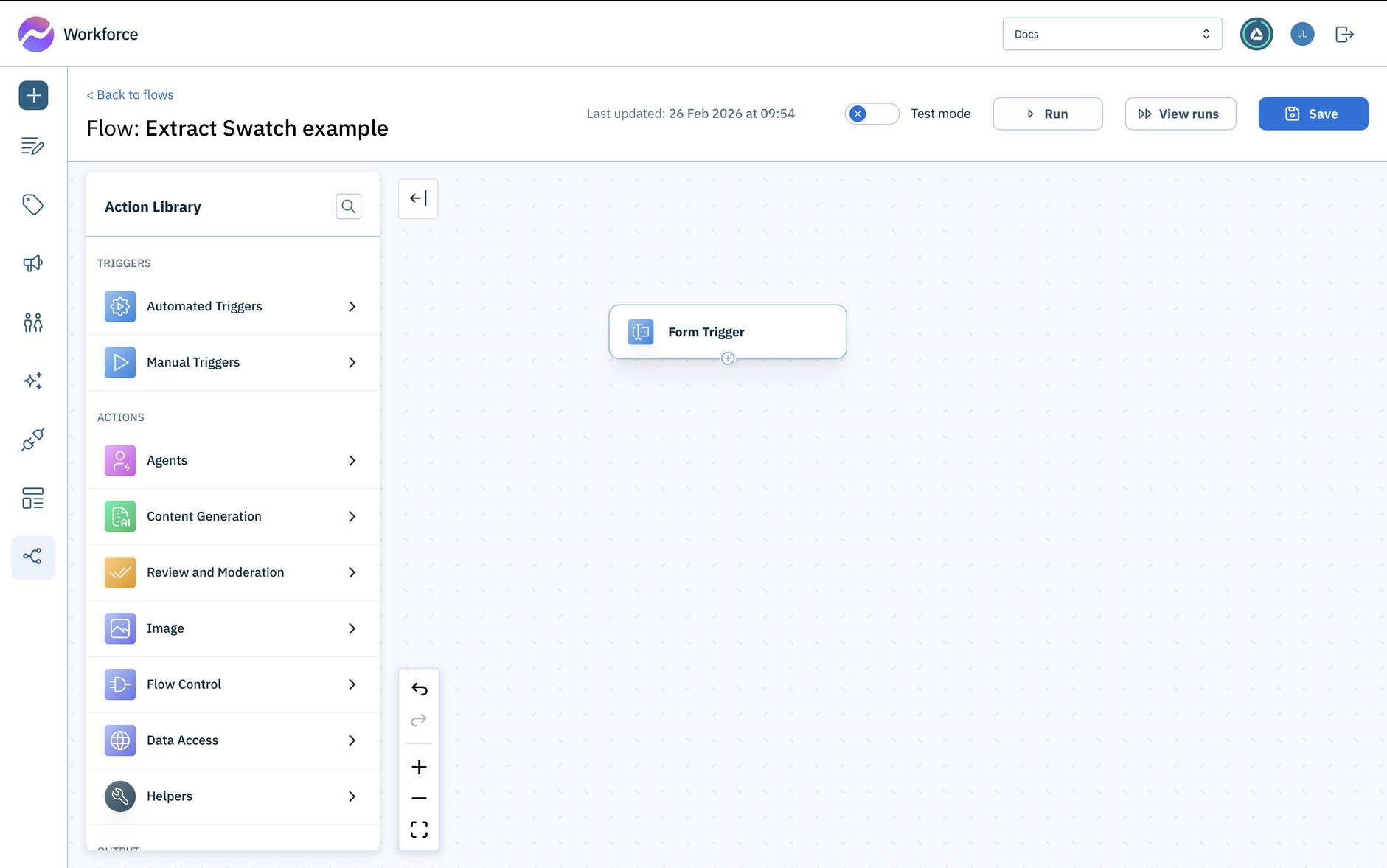The height and width of the screenshot is (868, 1387).
Task: Click the Run button
Action: point(1048,114)
